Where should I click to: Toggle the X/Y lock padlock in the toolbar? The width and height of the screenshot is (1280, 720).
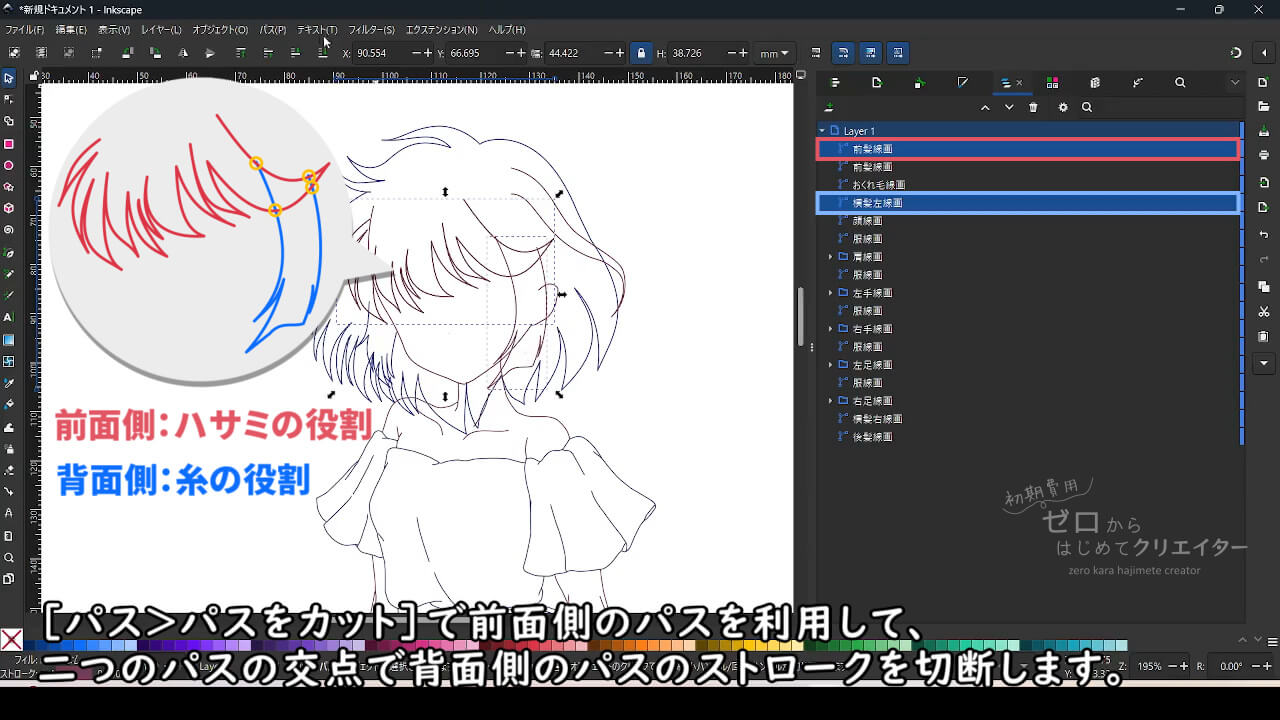(x=640, y=53)
